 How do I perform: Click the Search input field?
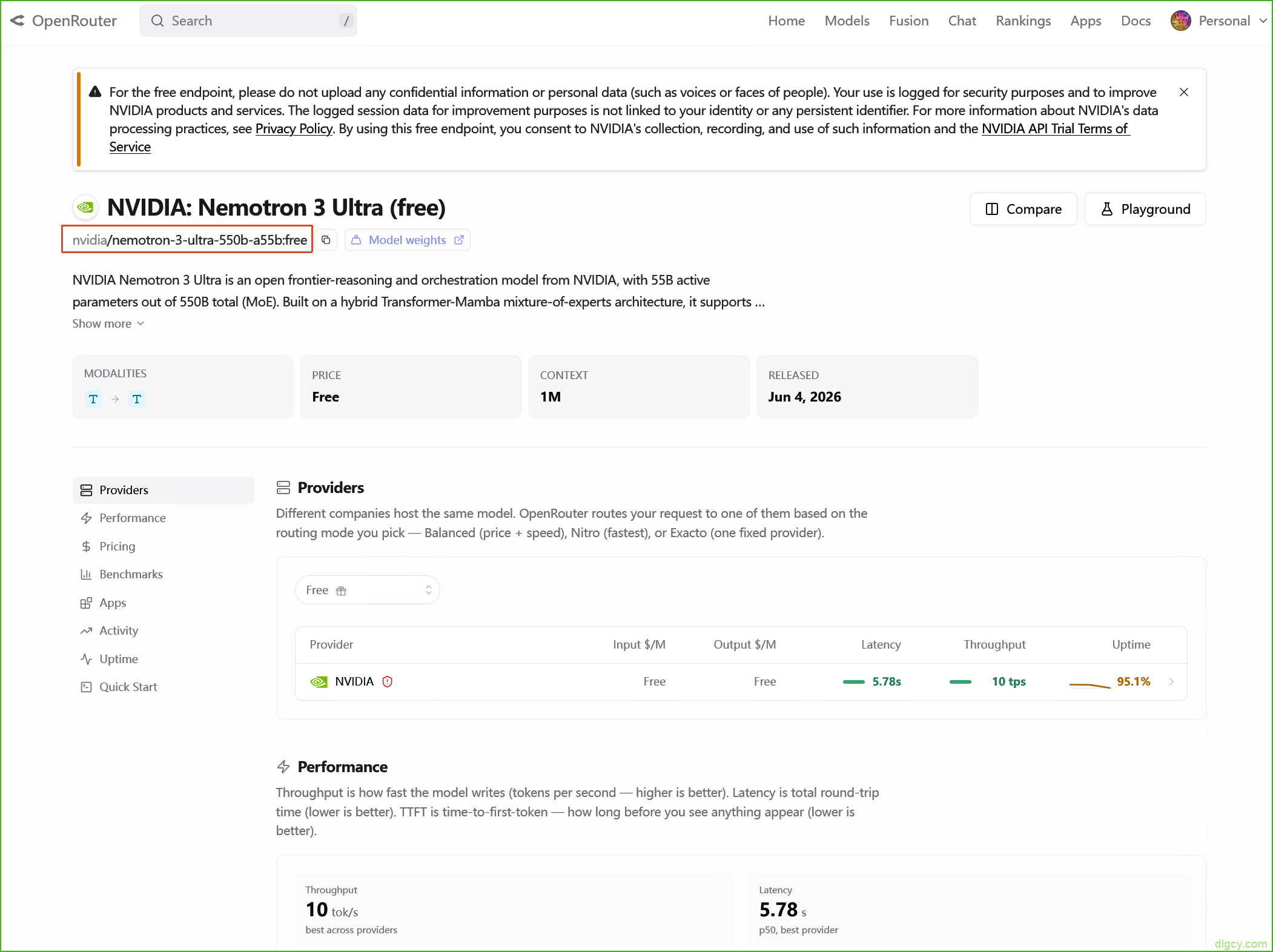[x=248, y=21]
